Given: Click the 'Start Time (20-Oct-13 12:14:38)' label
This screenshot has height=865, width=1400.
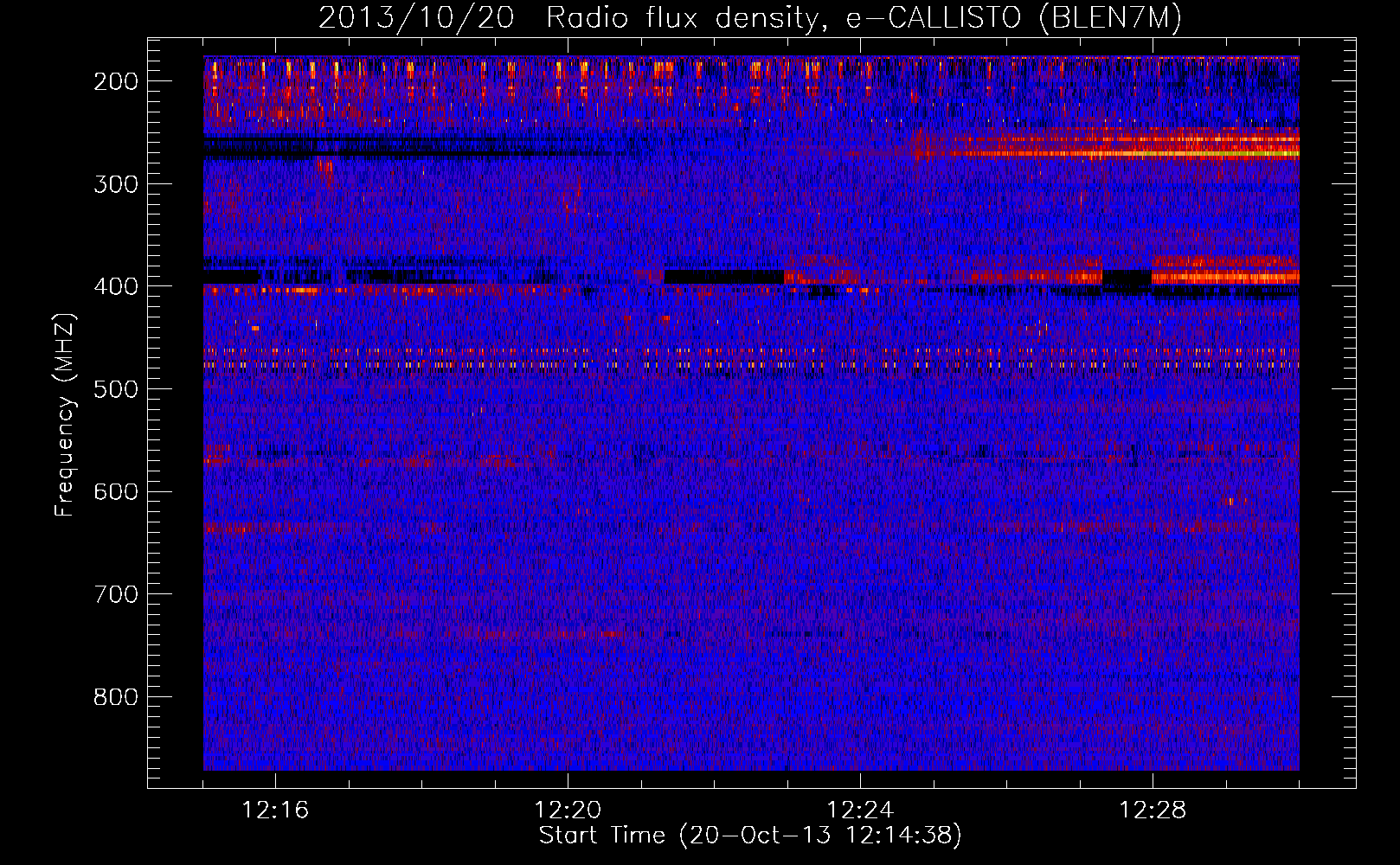Looking at the screenshot, I should [x=750, y=836].
